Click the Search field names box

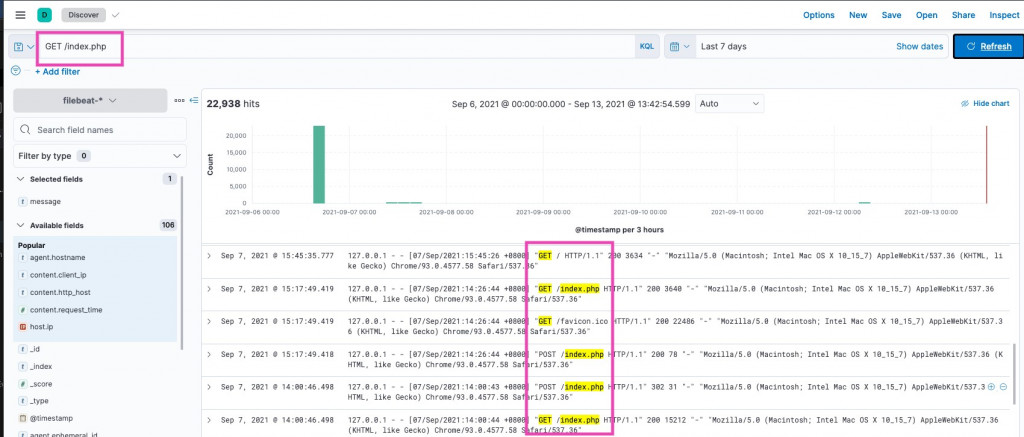(100, 130)
